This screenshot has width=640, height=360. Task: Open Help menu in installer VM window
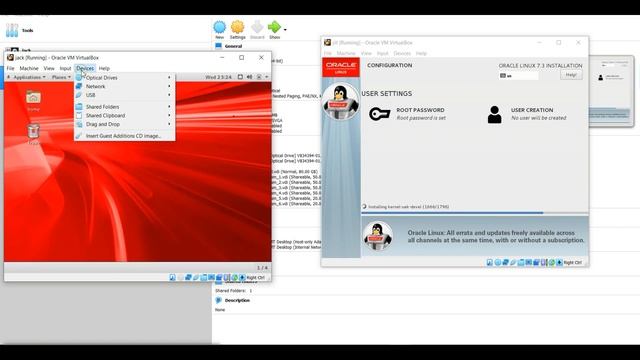pos(421,53)
